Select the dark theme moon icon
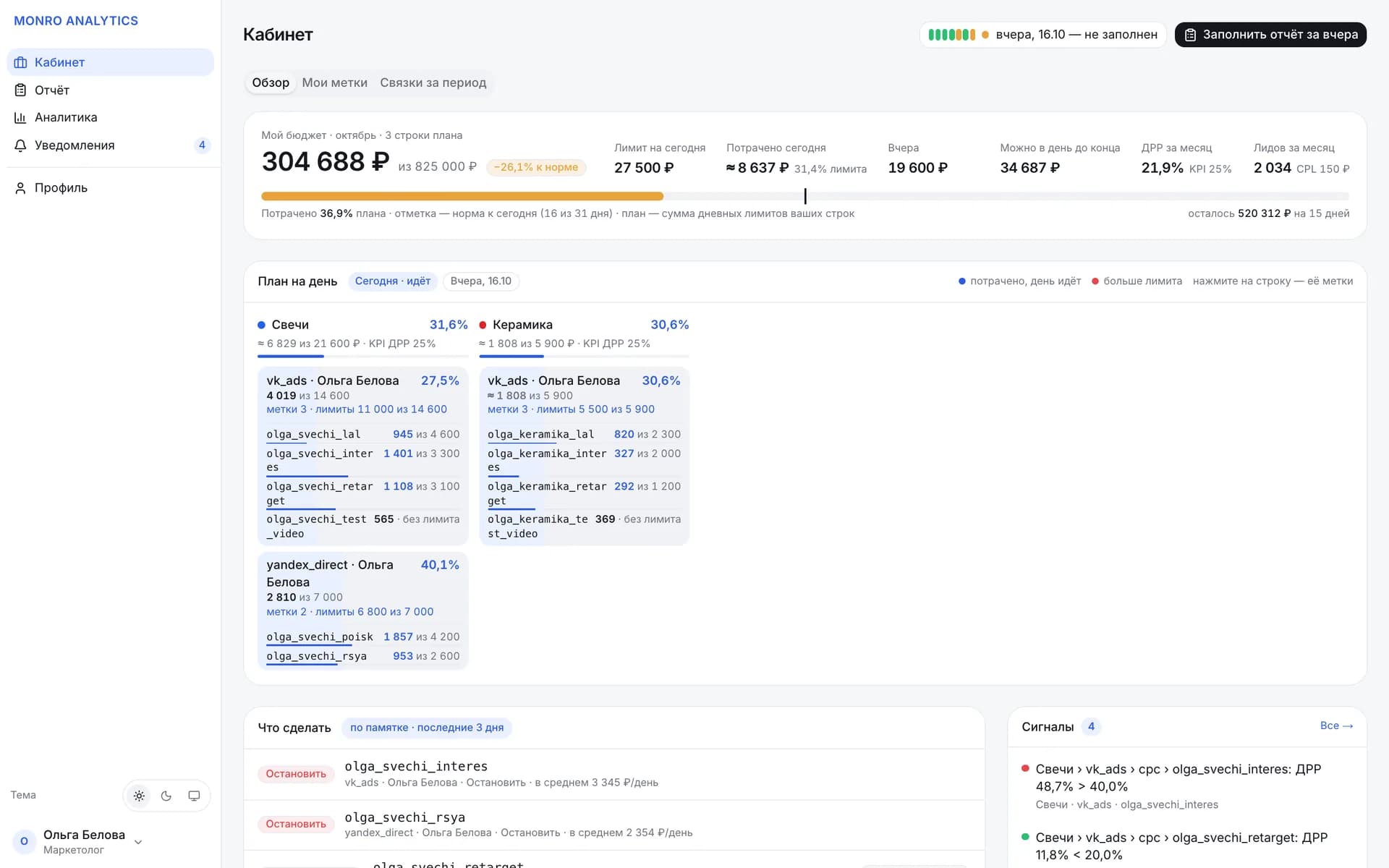Image resolution: width=1389 pixels, height=868 pixels. coord(166,796)
